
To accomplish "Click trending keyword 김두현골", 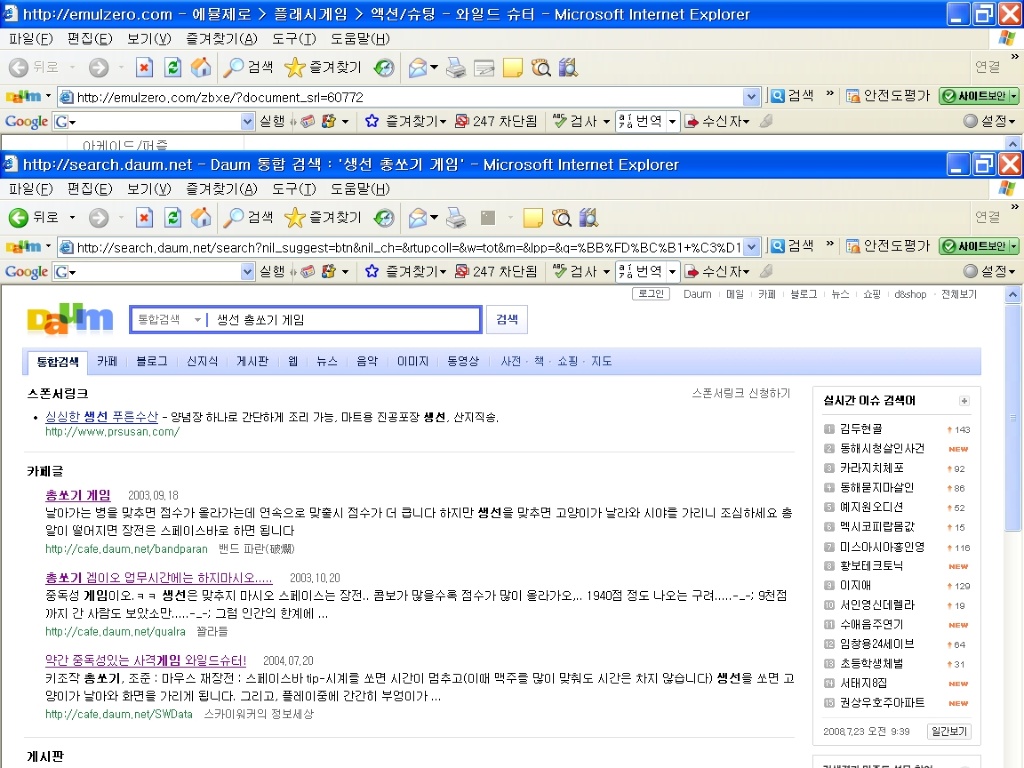I will (861, 429).
